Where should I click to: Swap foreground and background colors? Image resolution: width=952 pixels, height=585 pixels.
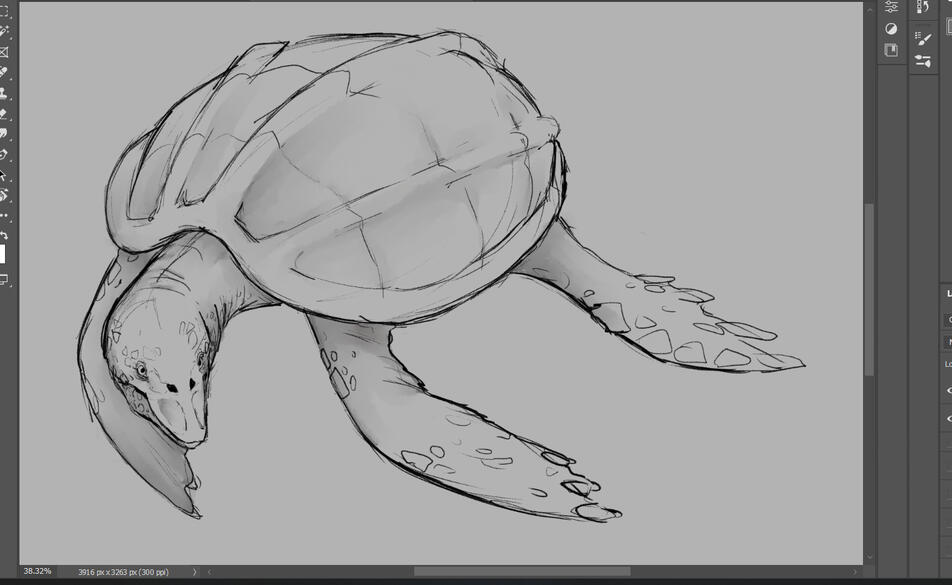pos(3,235)
